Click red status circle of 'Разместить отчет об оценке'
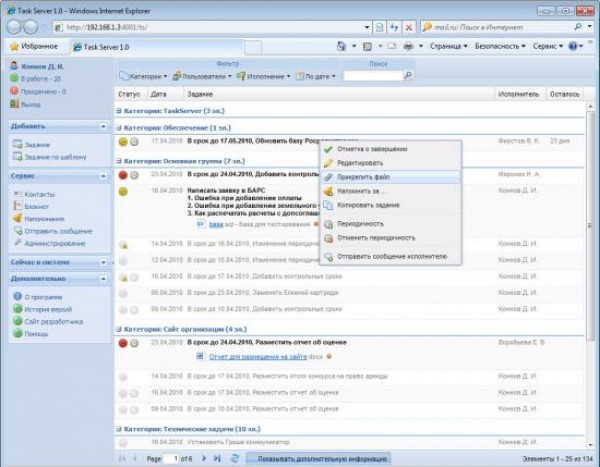The height and width of the screenshot is (467, 600). click(123, 343)
